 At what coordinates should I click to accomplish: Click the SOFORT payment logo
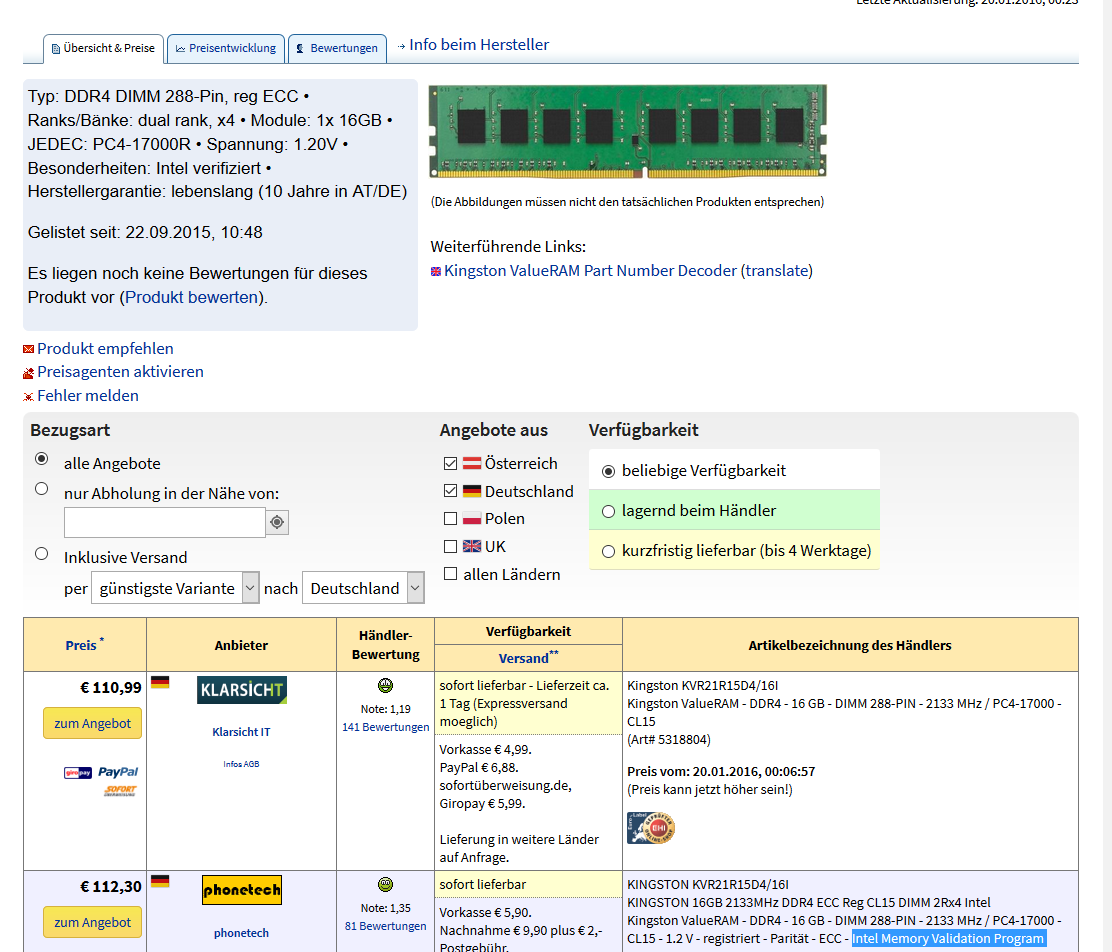(x=120, y=790)
